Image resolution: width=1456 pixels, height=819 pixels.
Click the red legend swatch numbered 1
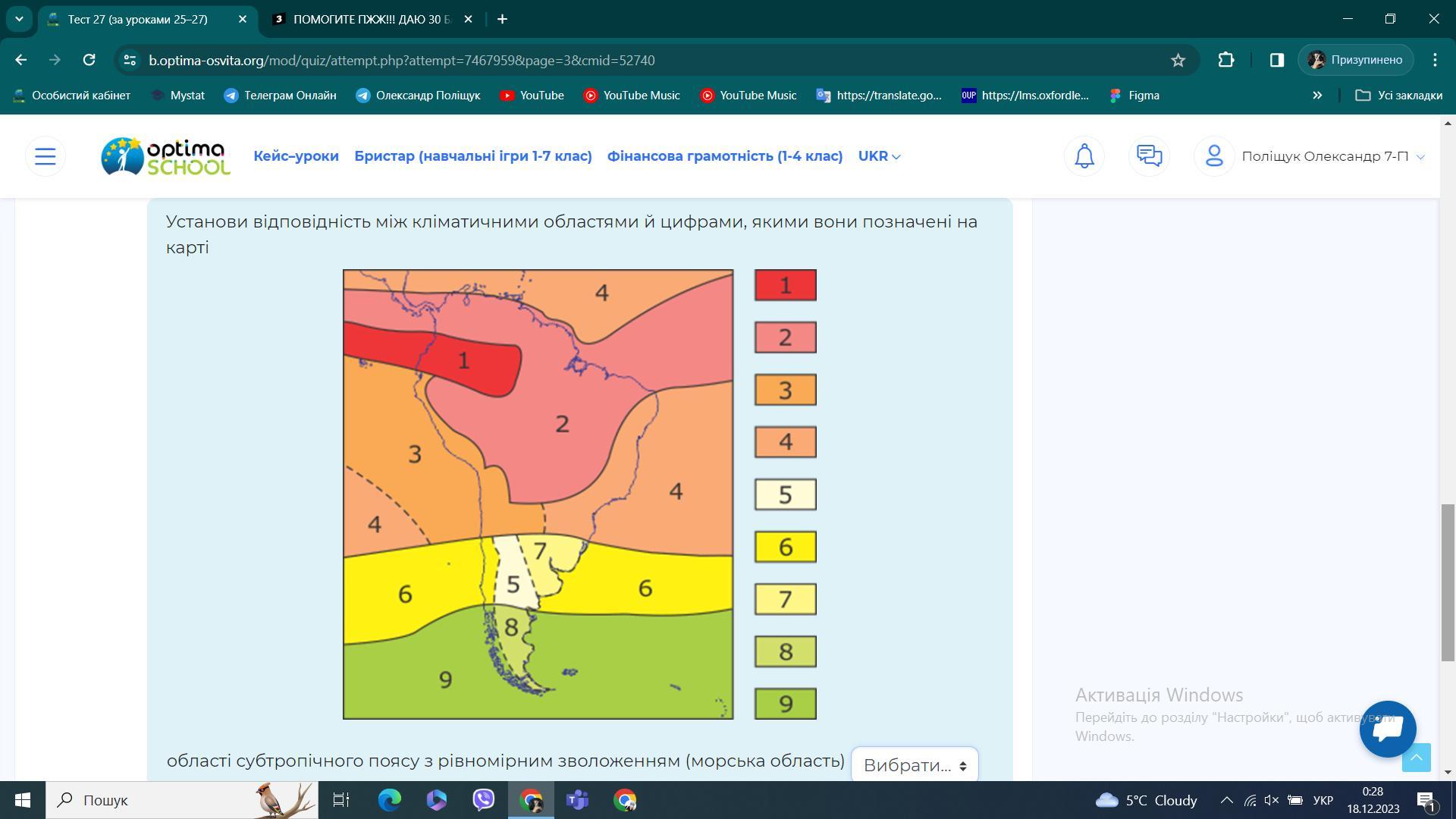[785, 285]
